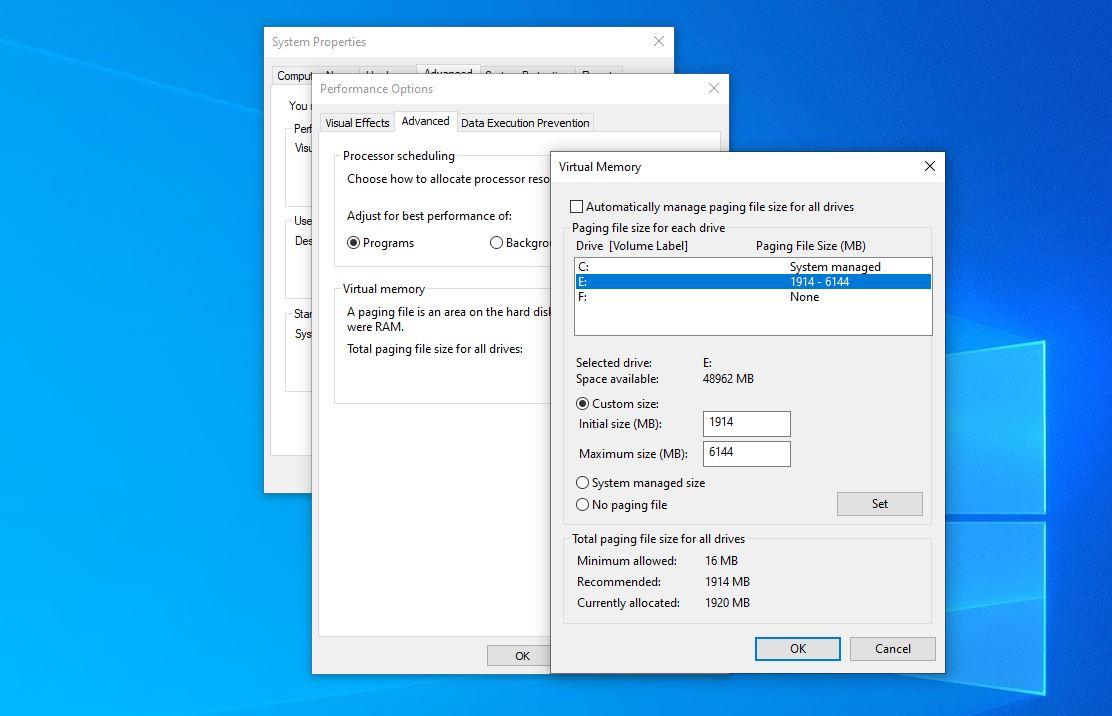
Task: Select Programs radio button in Performance Options
Action: point(353,242)
